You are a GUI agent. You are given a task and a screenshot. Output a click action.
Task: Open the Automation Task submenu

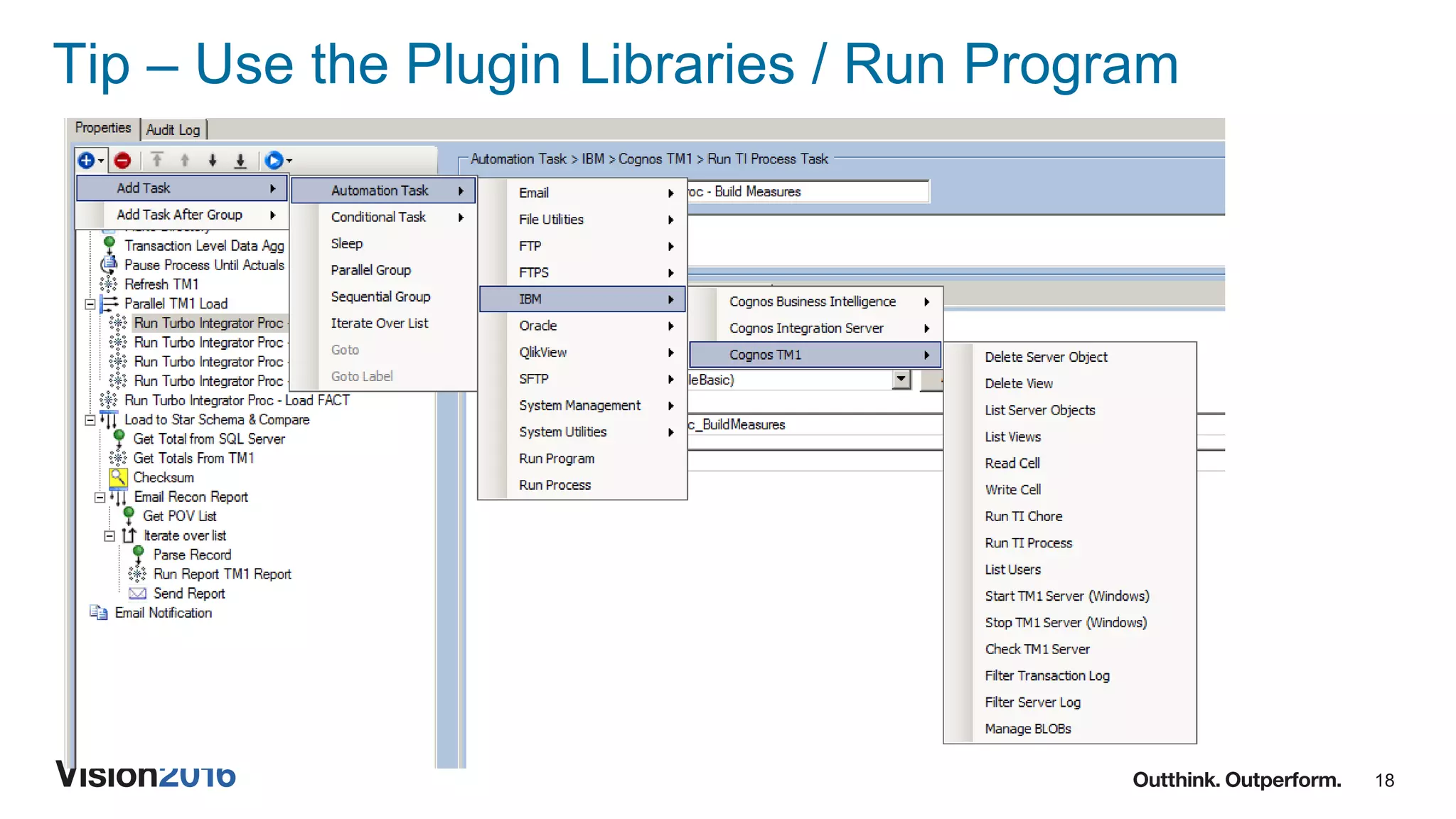[x=383, y=191]
